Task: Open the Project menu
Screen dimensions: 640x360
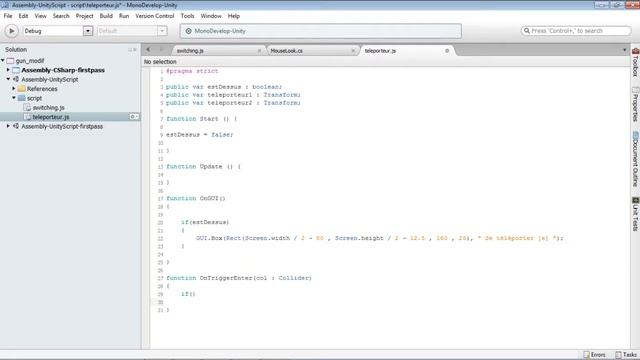Action: (x=84, y=16)
